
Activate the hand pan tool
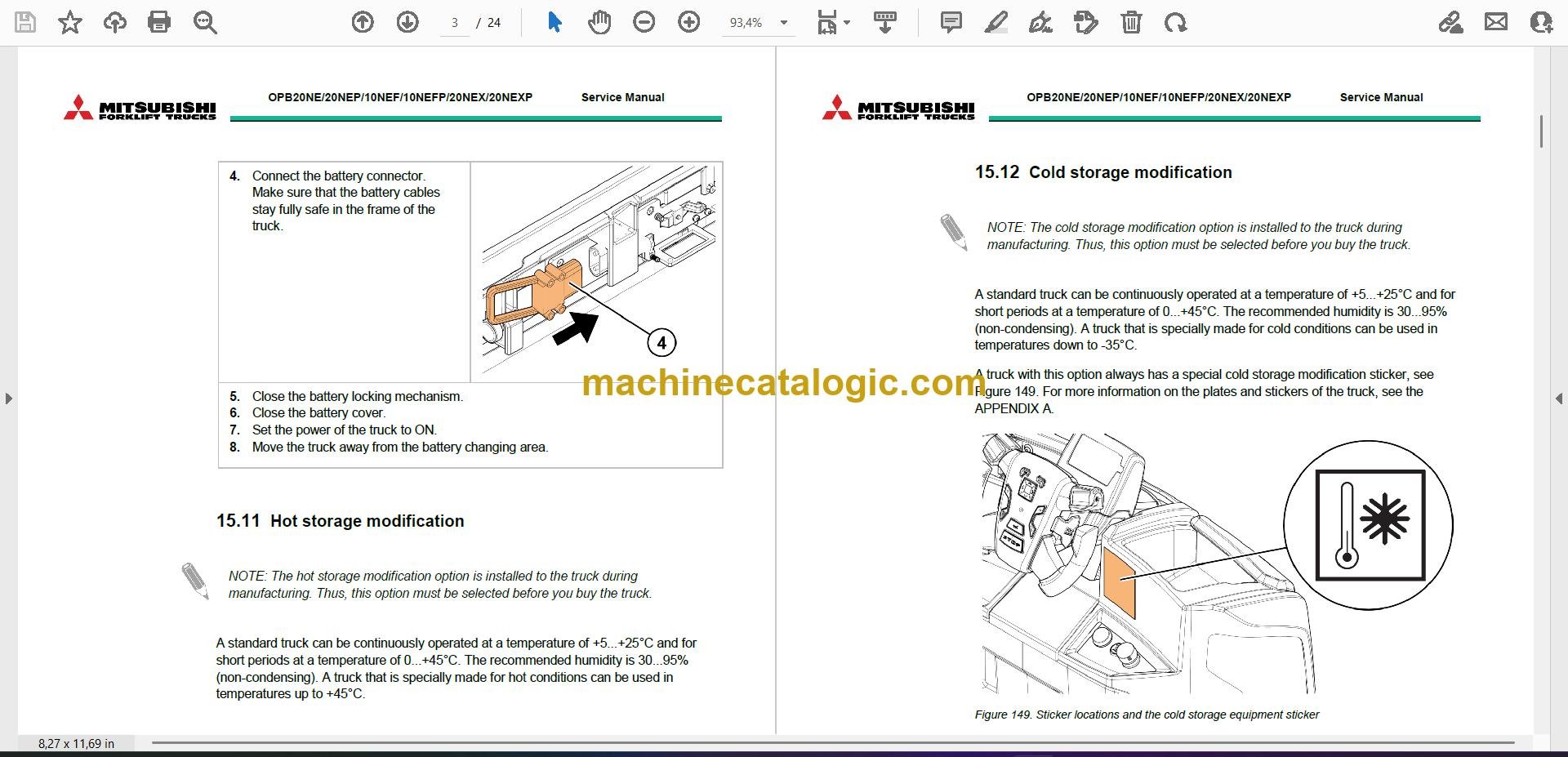pos(599,22)
